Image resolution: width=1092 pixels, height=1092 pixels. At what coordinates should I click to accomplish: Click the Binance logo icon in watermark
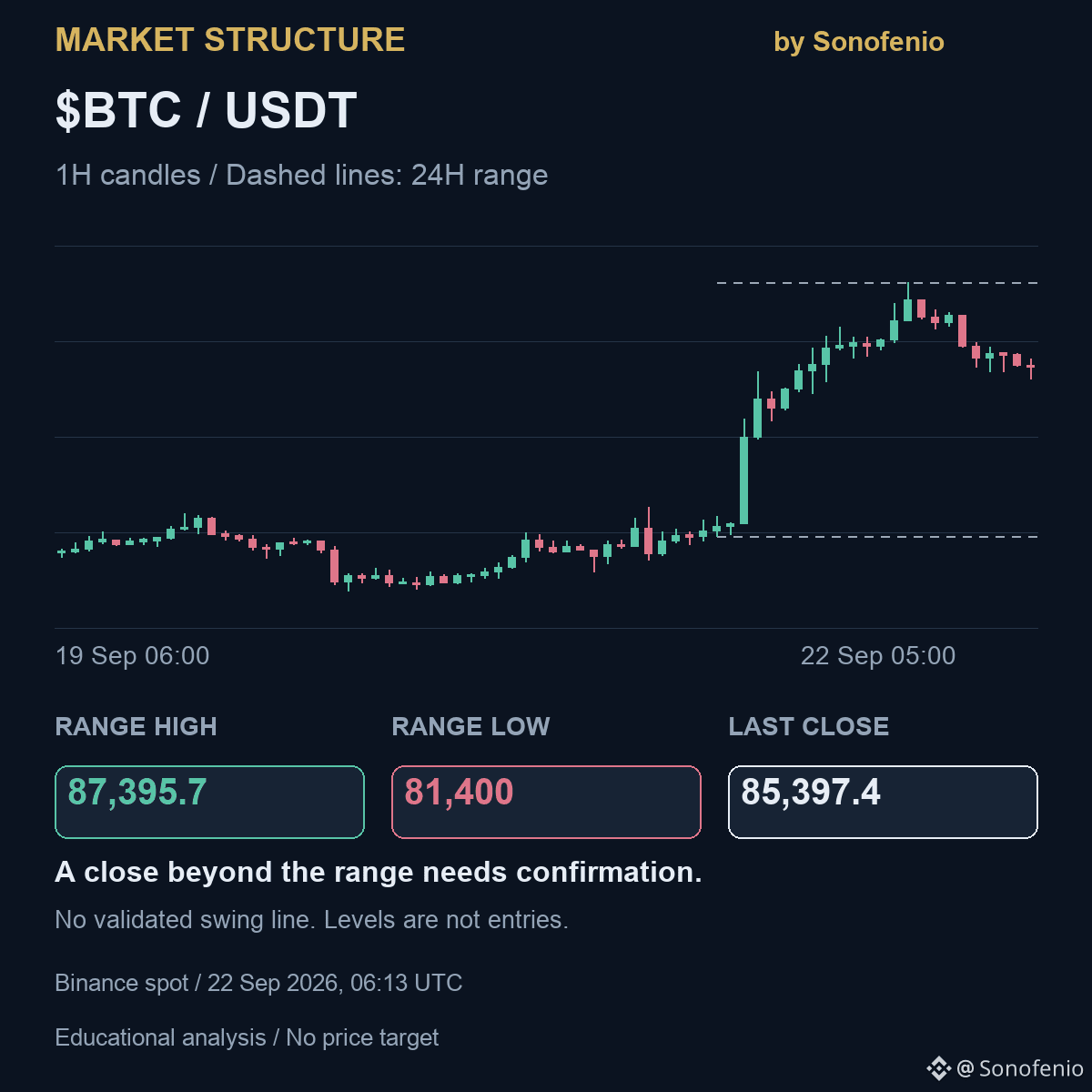938,1068
